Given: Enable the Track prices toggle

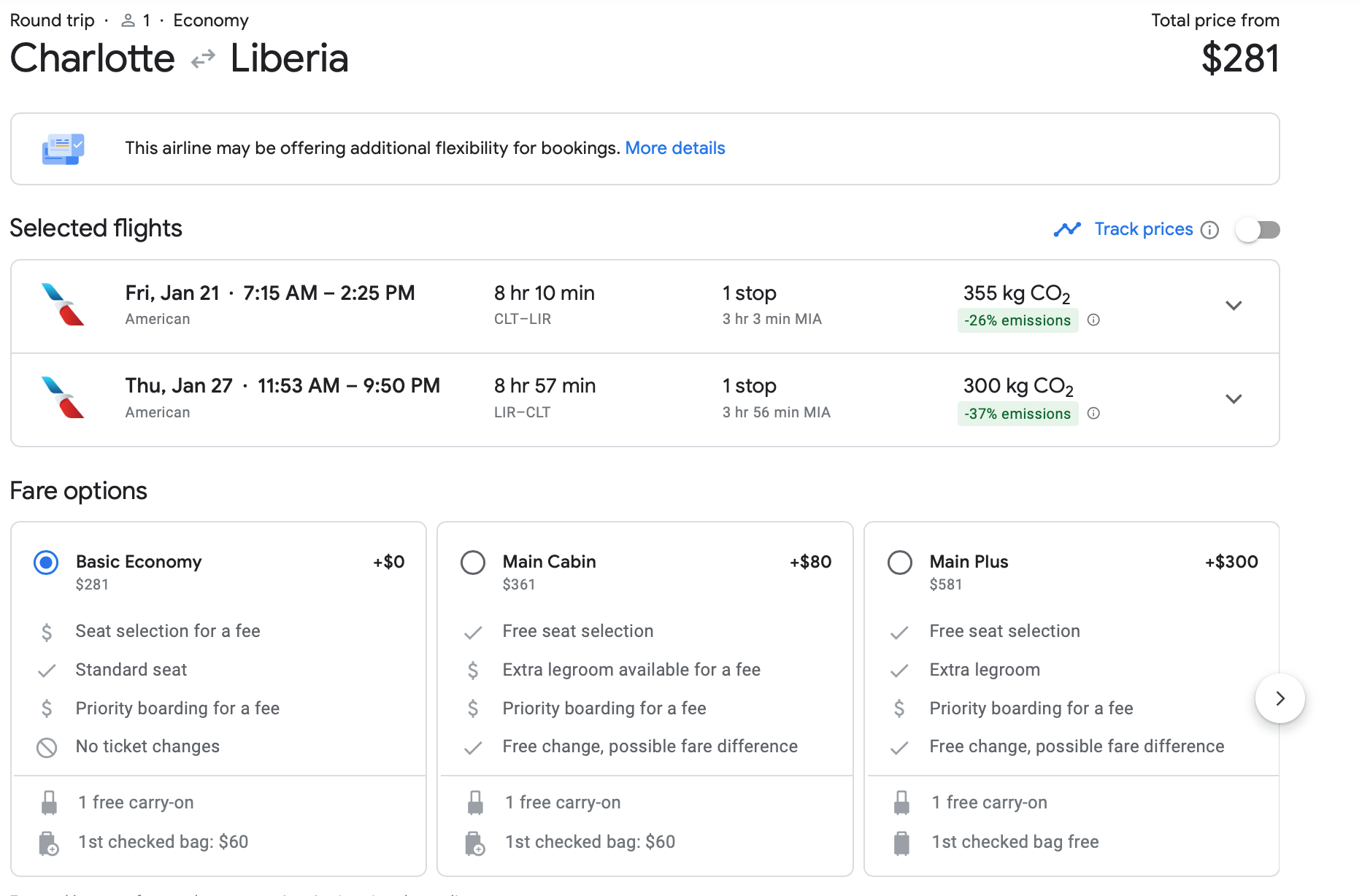Looking at the screenshot, I should 1258,230.
